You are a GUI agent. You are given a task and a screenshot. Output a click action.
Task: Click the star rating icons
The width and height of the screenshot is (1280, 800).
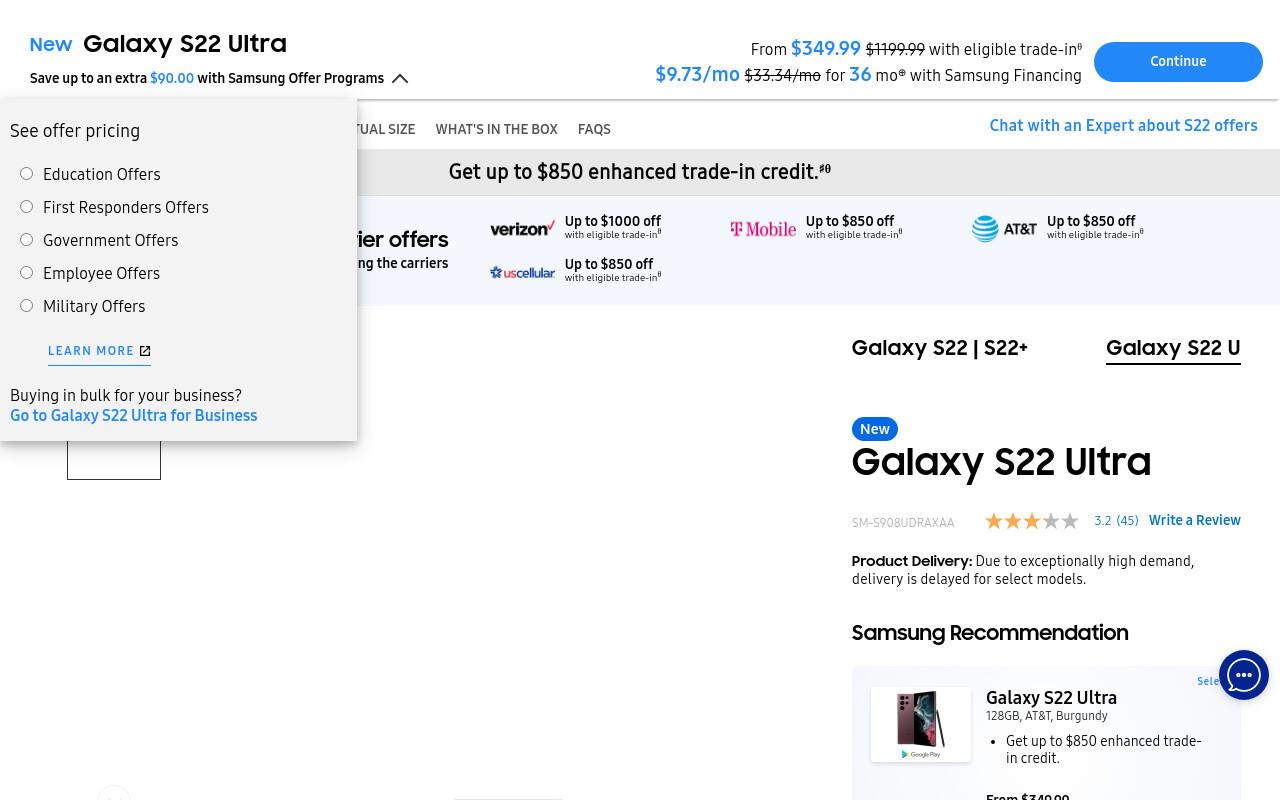tap(1032, 521)
